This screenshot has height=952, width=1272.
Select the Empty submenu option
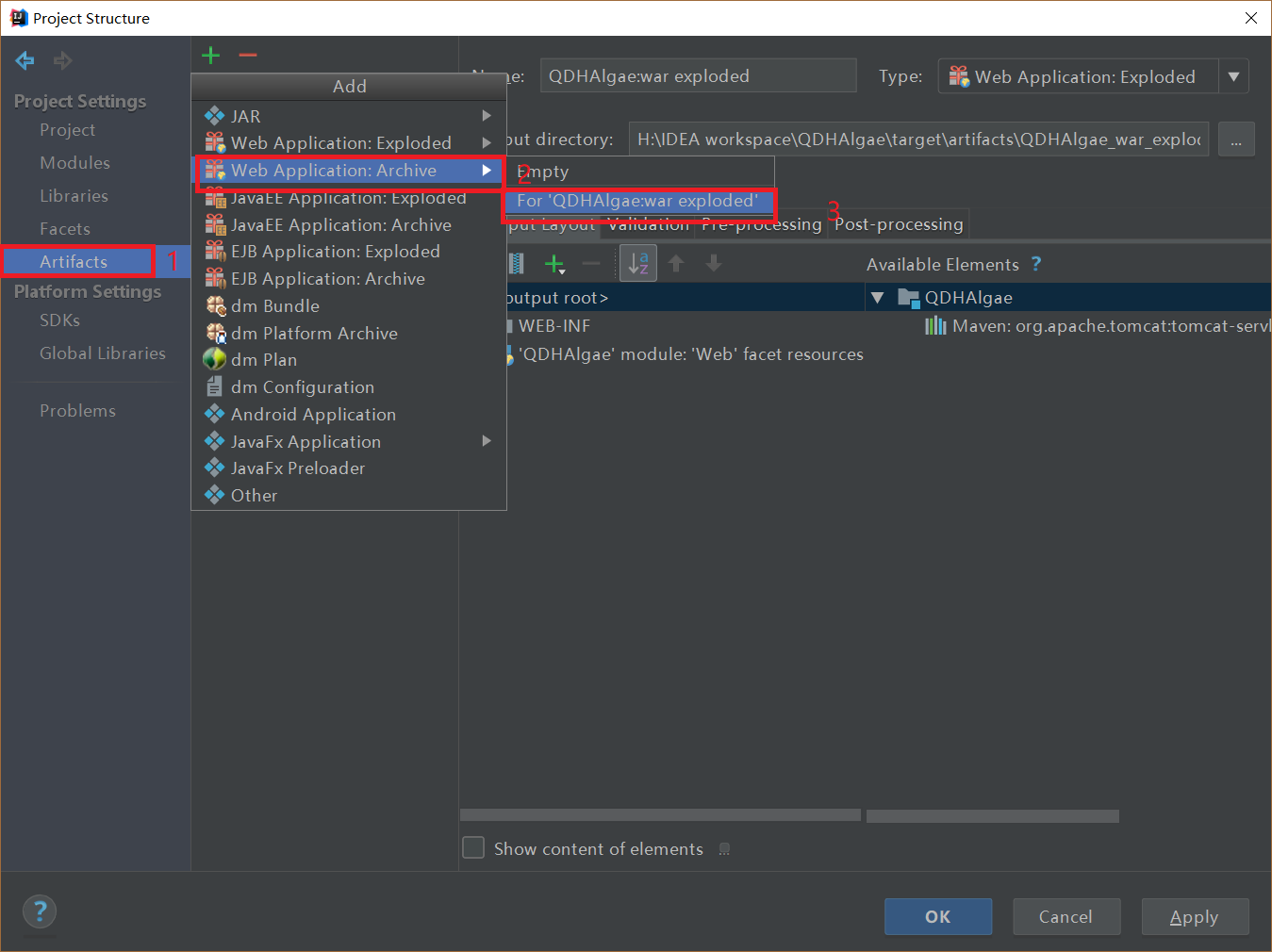point(640,172)
